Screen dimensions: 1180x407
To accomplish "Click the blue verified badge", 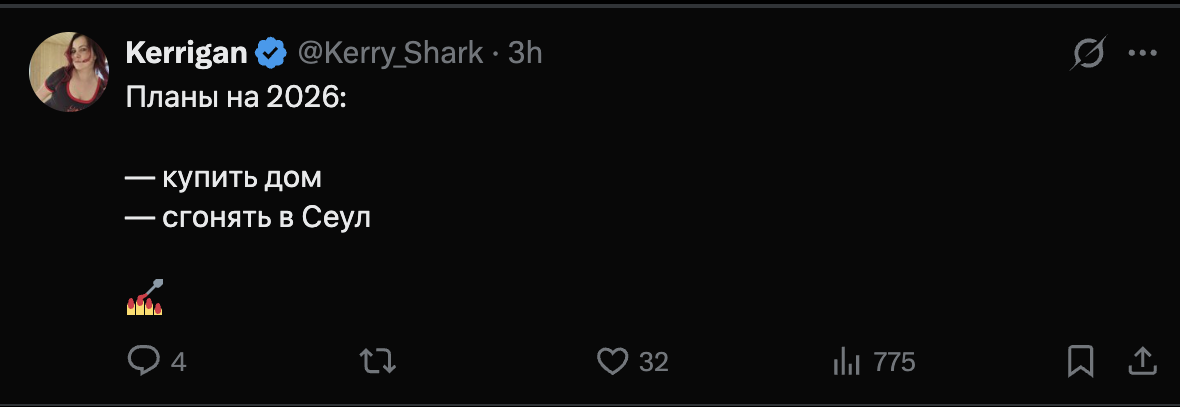I will 271,53.
